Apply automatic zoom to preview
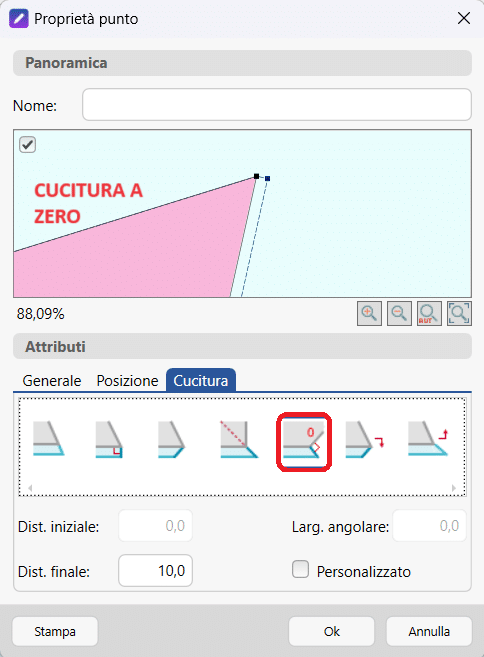This screenshot has height=657, width=484. pyautogui.click(x=429, y=313)
